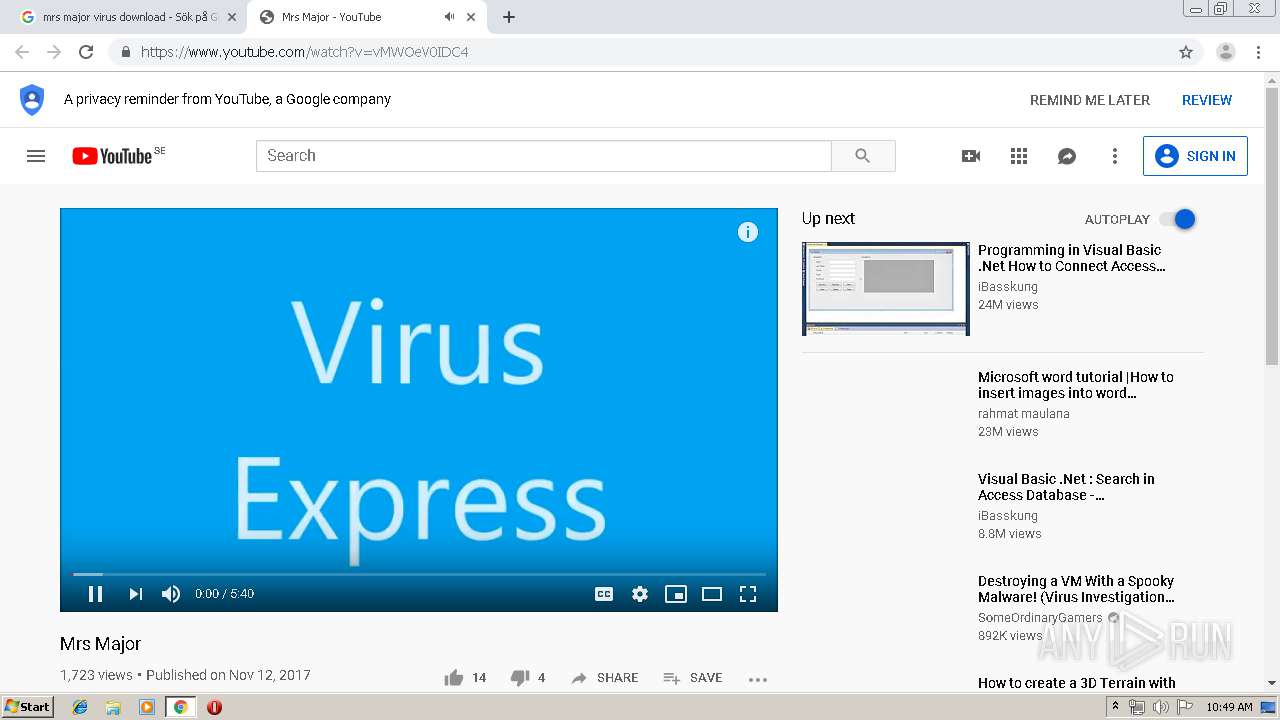
Task: Open more actions menu under video
Action: point(758,679)
